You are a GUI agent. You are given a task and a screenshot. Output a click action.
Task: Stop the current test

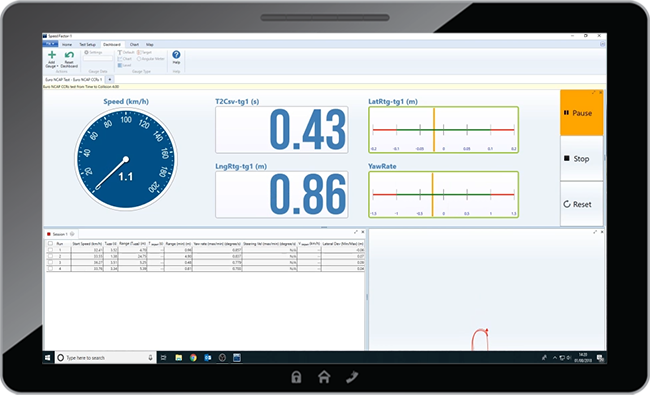(x=582, y=158)
